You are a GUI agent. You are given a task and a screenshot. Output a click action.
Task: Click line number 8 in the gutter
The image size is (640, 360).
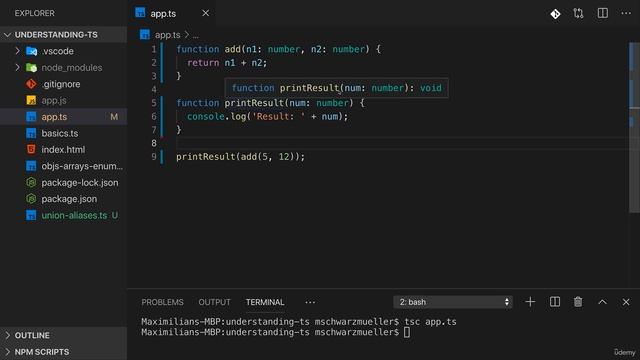154,143
